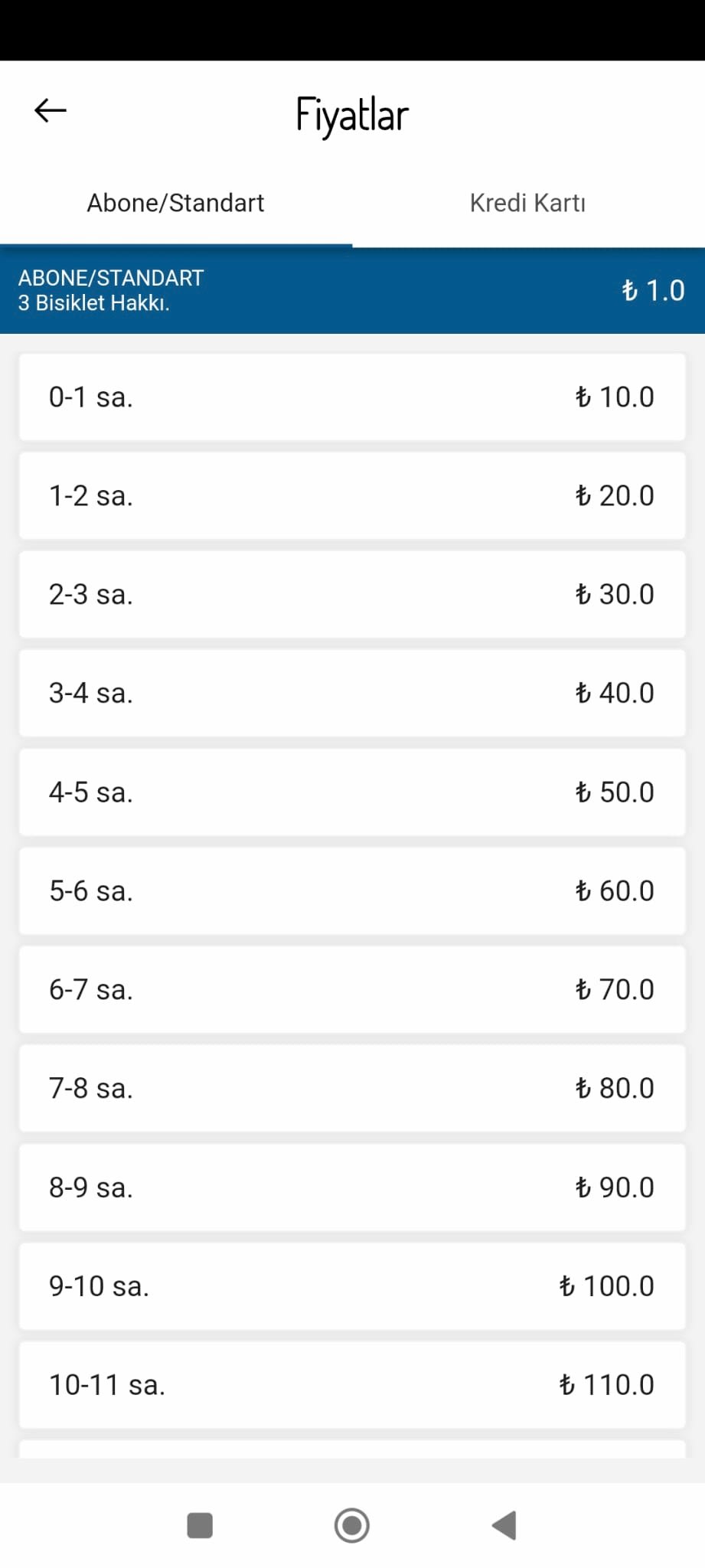This screenshot has height=1568, width=705.
Task: Switch to Abone/Standart tab
Action: tap(175, 203)
